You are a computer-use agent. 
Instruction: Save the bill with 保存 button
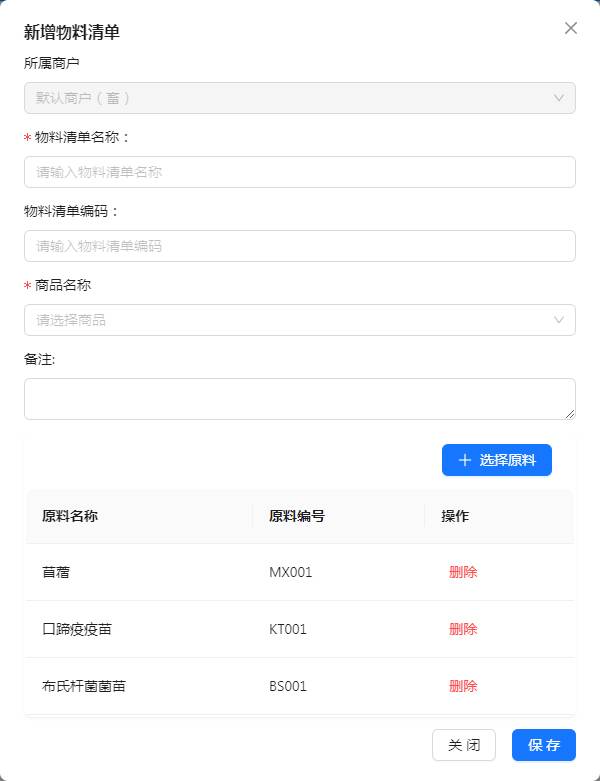[x=544, y=745]
